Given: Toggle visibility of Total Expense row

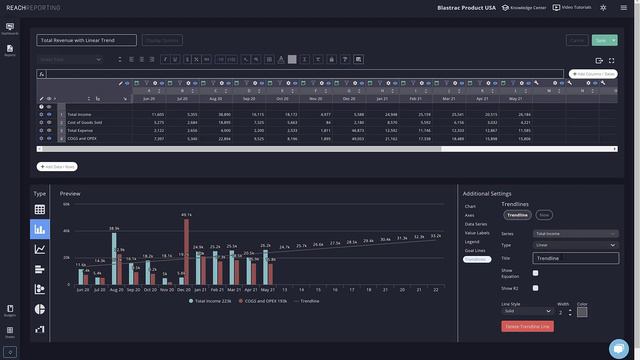Looking at the screenshot, I should tap(49, 131).
